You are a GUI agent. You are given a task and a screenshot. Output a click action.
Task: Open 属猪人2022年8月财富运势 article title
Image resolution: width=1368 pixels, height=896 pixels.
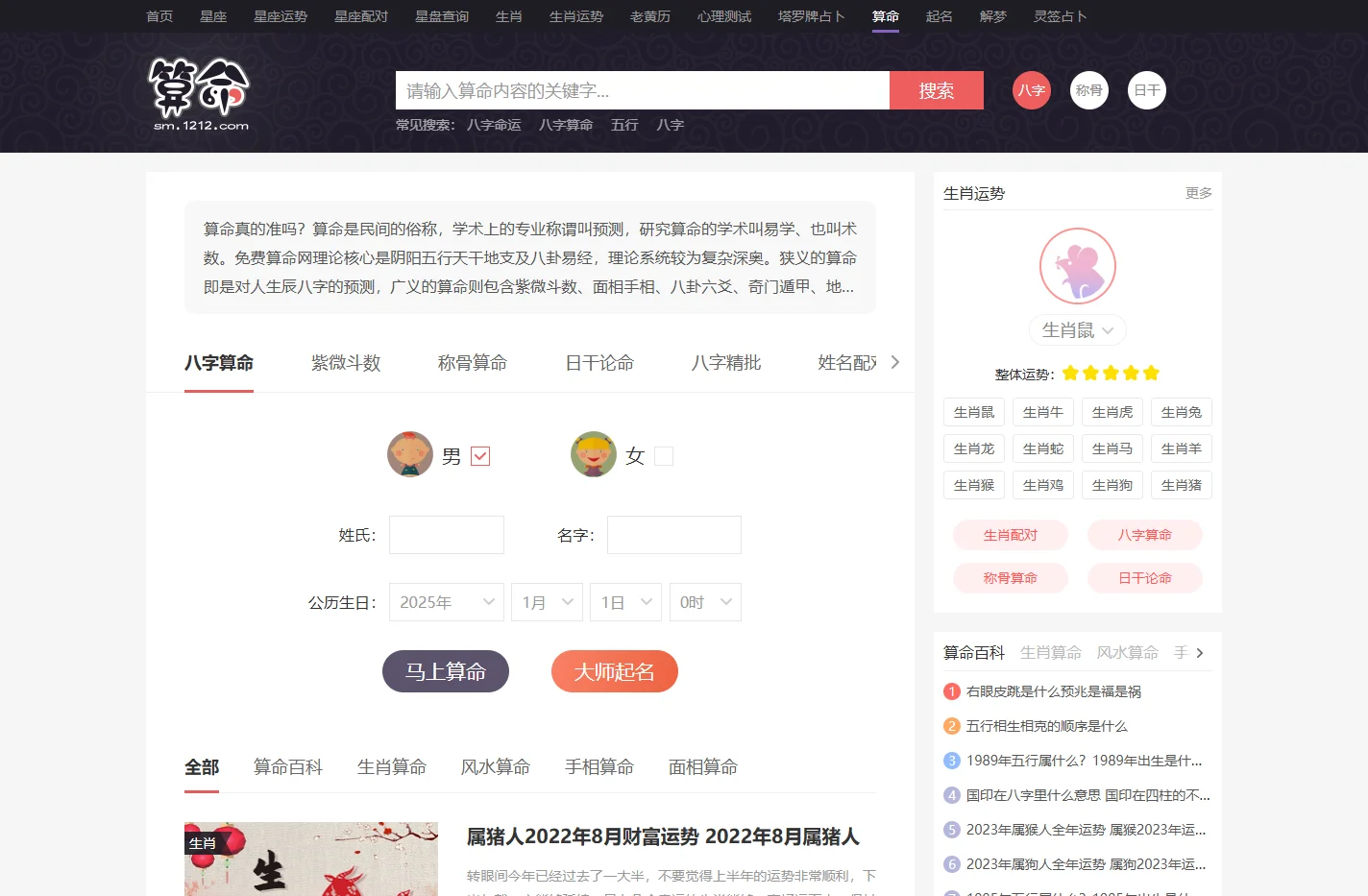(663, 836)
